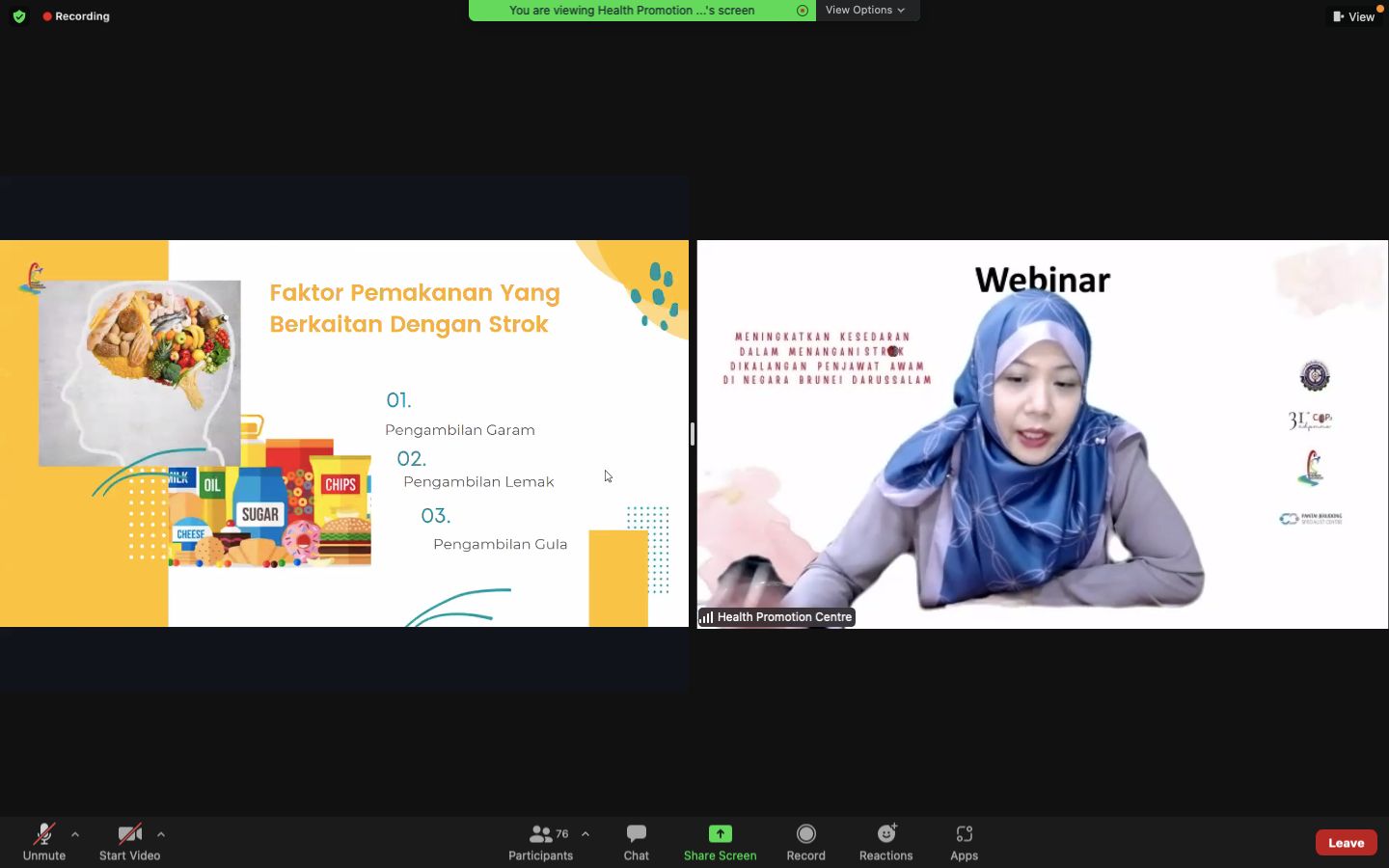This screenshot has height=868, width=1389.
Task: Open the View layout menu
Action: [1354, 16]
